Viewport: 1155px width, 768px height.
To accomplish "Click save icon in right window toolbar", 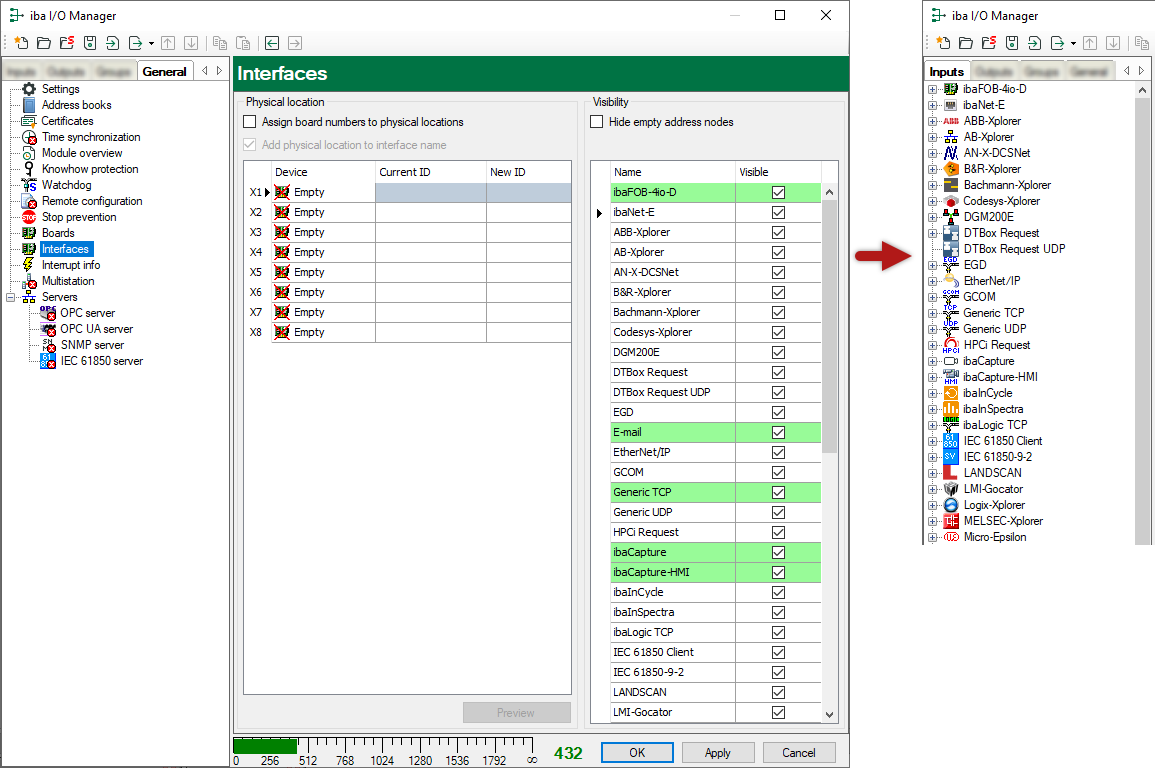I will [x=1012, y=43].
